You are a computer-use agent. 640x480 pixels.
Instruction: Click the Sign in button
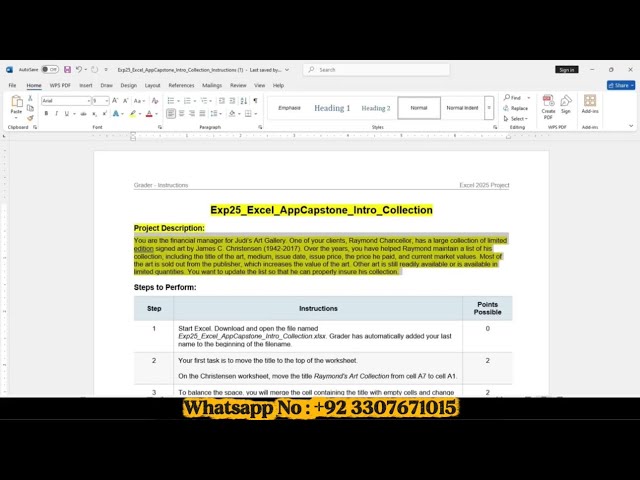tap(567, 70)
